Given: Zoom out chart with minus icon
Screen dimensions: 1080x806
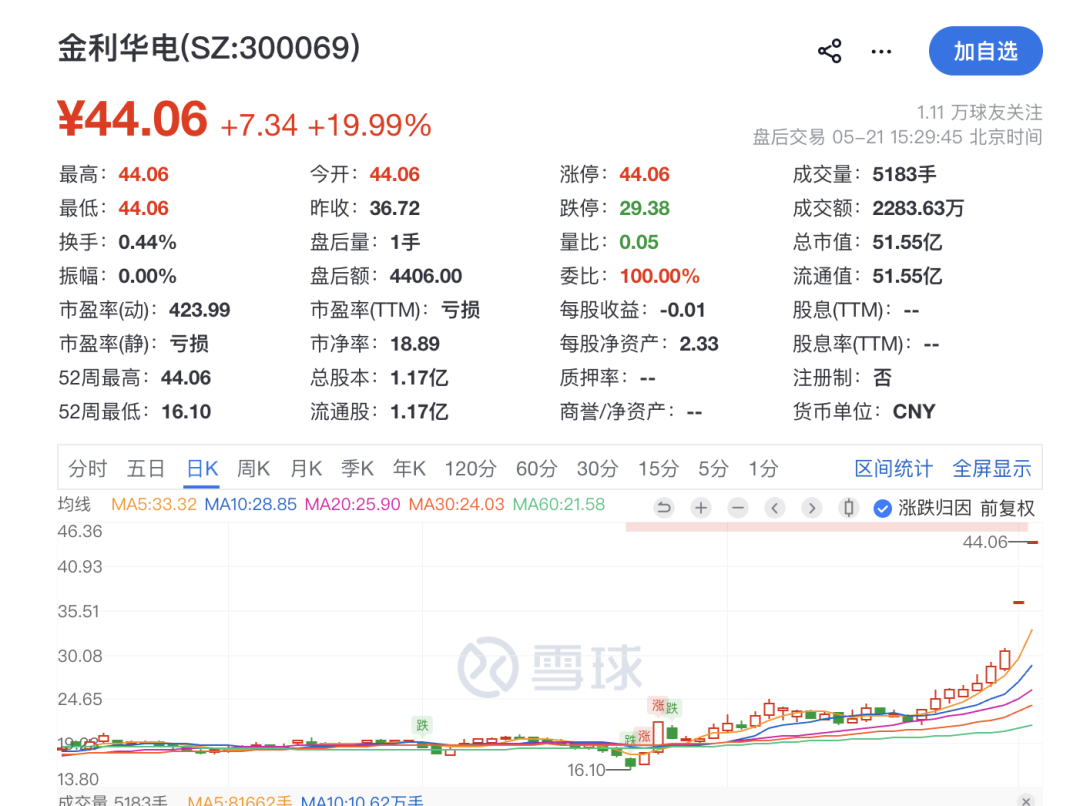Looking at the screenshot, I should point(738,508).
